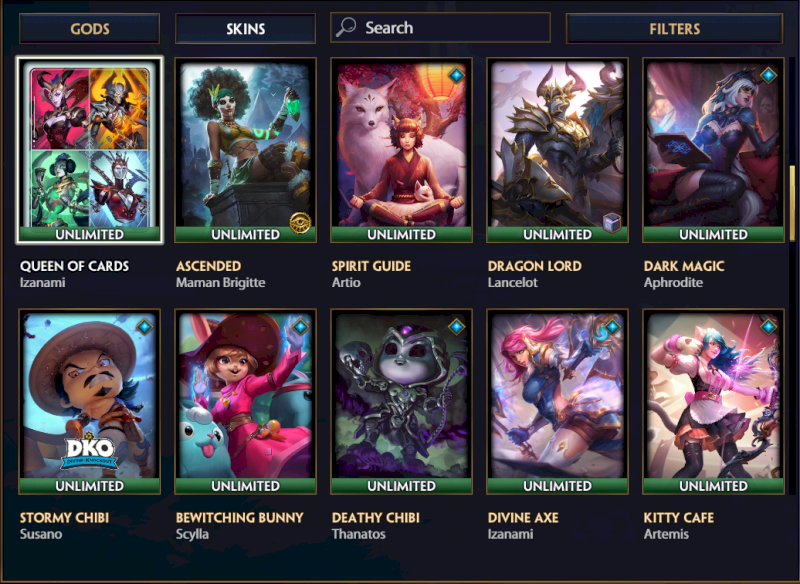Select the Spirit Guide Artio skin artwork
Viewport: 800px width, 584px height.
(x=402, y=144)
